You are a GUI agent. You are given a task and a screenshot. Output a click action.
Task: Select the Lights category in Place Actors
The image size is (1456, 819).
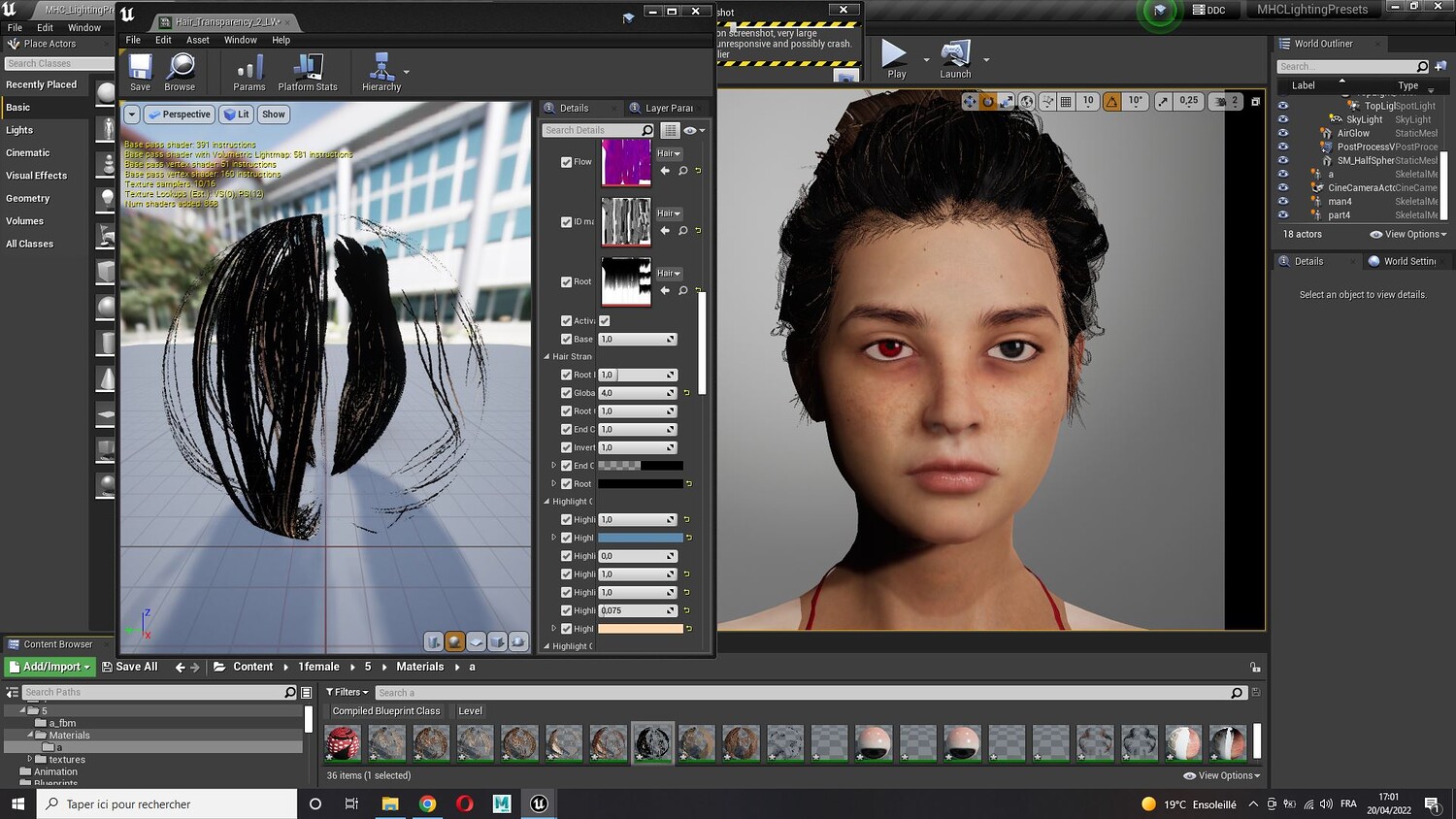pyautogui.click(x=19, y=130)
